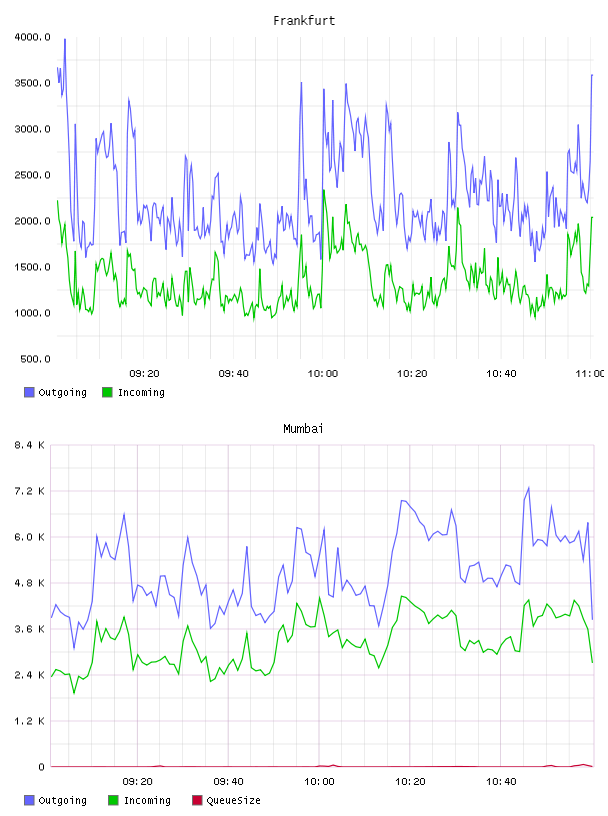
Task: Select the green Incoming swatch in Mumbai legend
Action: [x=113, y=800]
